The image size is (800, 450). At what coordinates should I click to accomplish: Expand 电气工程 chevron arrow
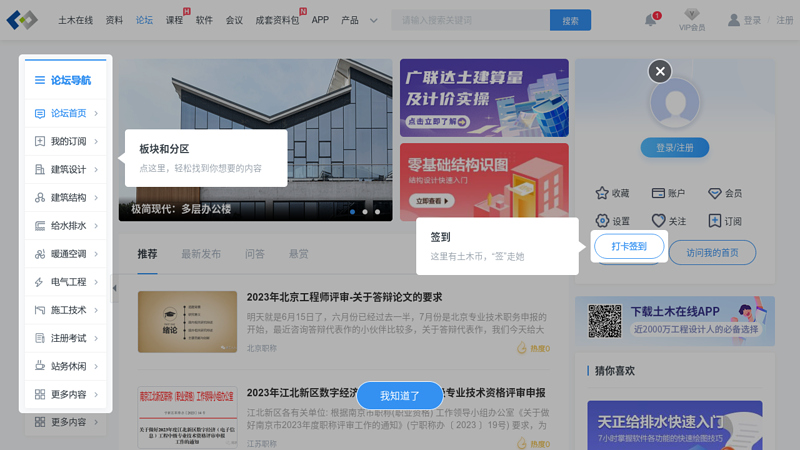(x=96, y=282)
